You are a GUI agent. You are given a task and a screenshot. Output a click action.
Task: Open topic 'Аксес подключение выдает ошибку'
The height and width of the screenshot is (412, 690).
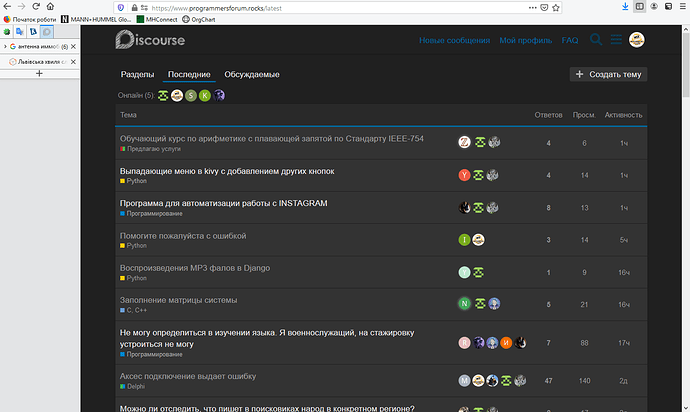(x=188, y=376)
